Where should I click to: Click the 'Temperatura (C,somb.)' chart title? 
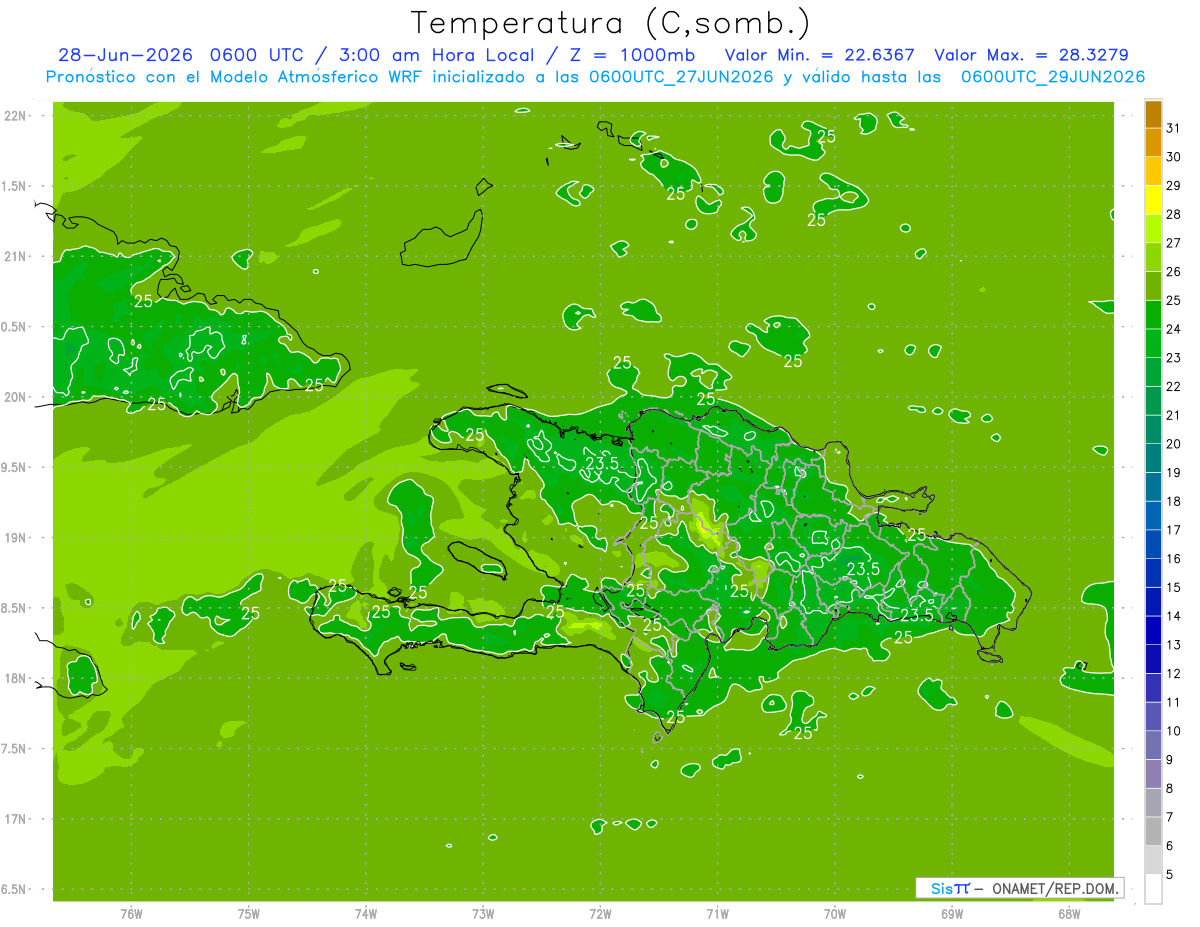pyautogui.click(x=611, y=23)
